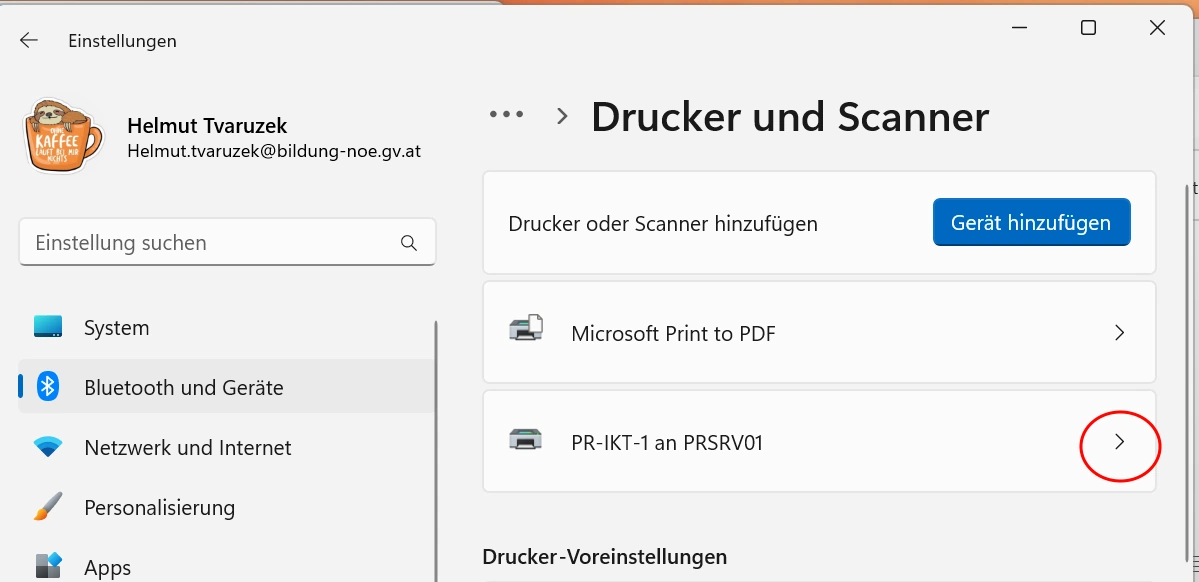Open the Apps settings category

(x=107, y=567)
